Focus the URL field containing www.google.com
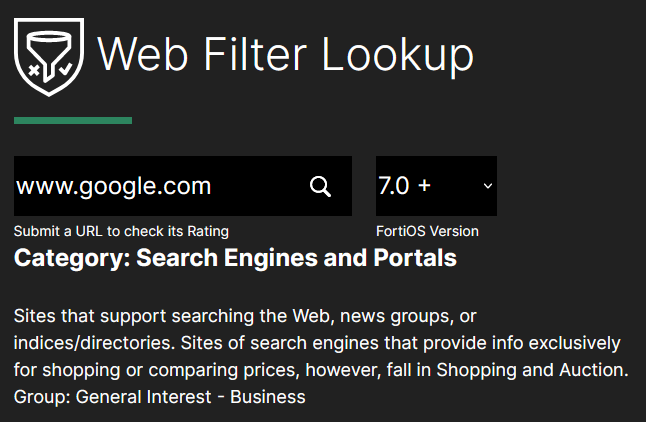This screenshot has height=422, width=646. (x=160, y=186)
